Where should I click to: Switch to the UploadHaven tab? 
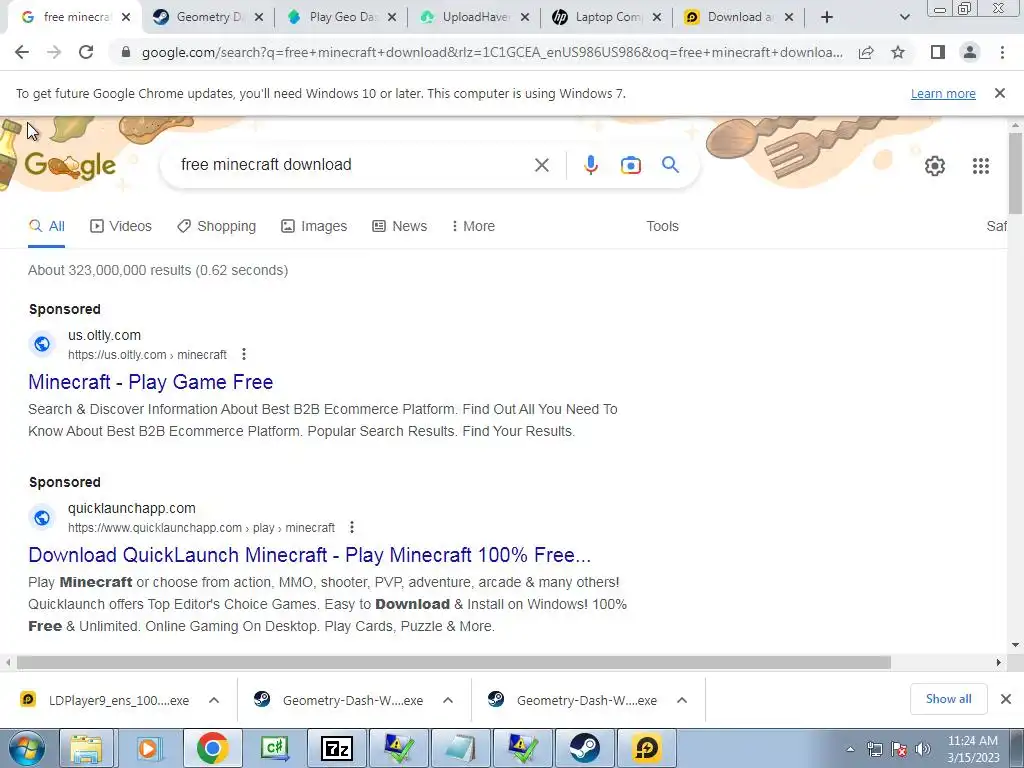point(467,18)
